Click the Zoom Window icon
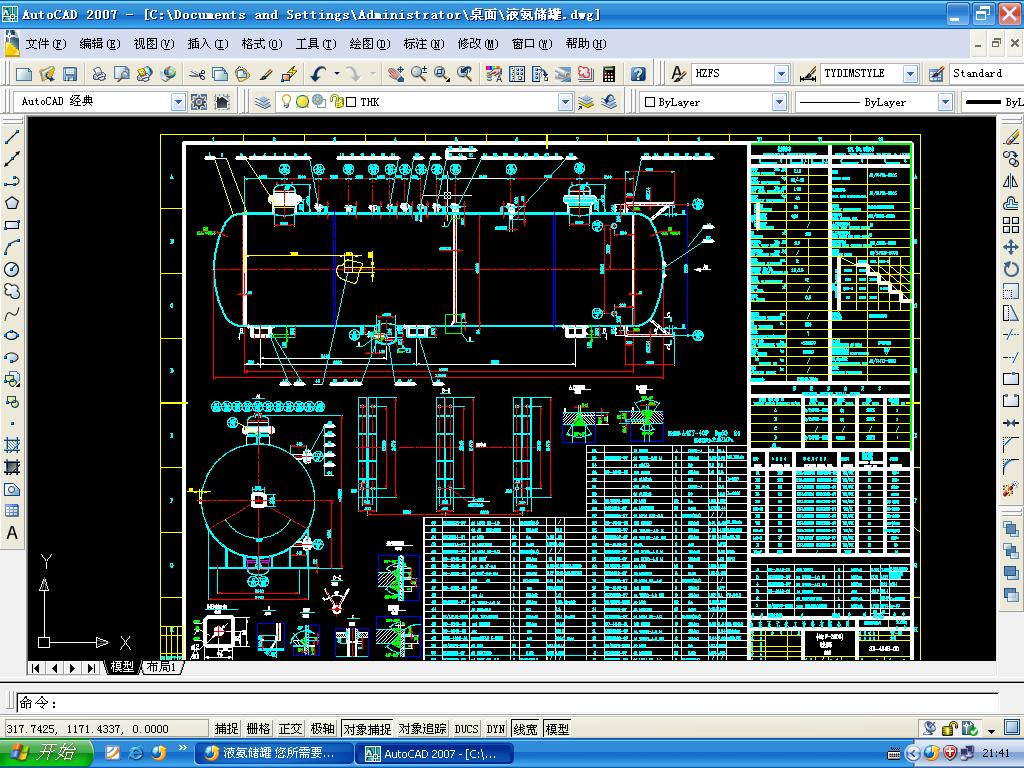Screen dimensions: 1024x768 pyautogui.click(x=442, y=74)
